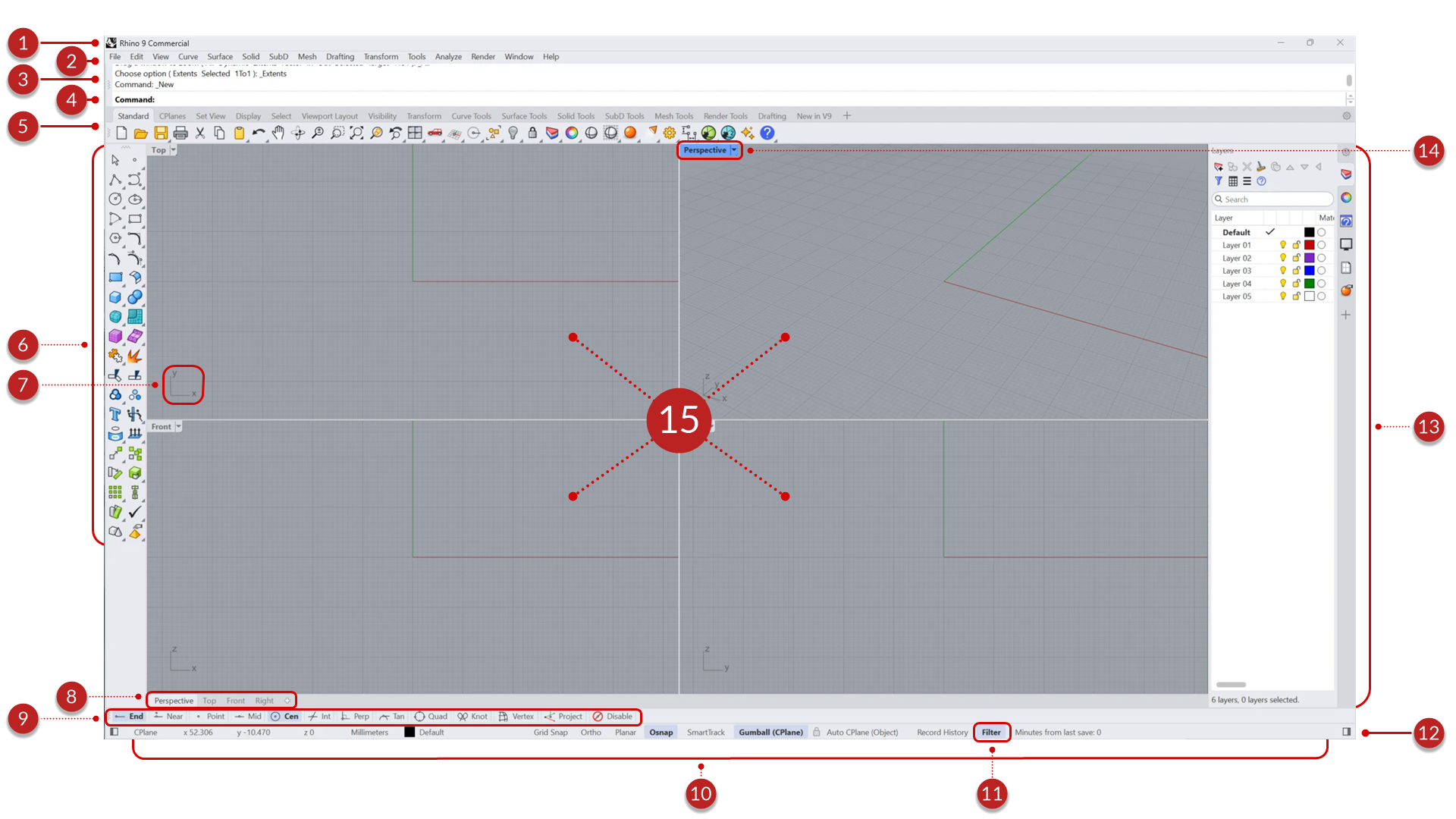
Task: Click the light bulb Hide objects icon
Action: (513, 133)
